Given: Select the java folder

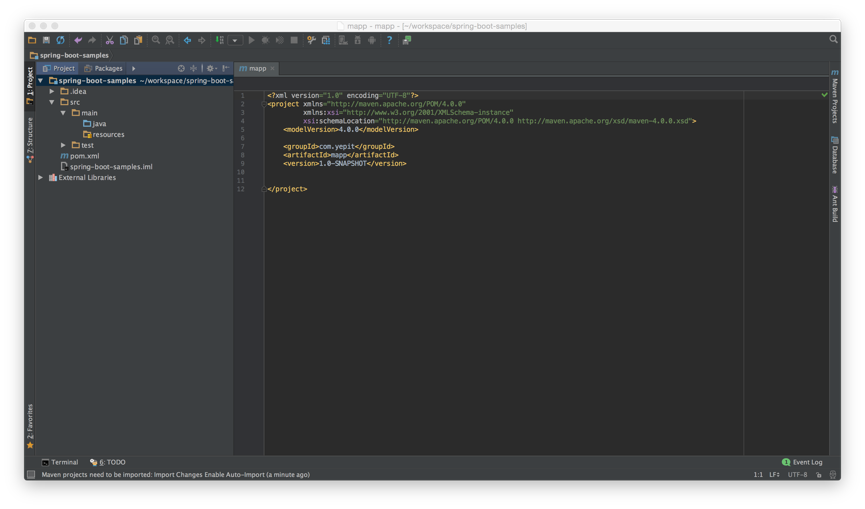Looking at the screenshot, I should pos(94,124).
